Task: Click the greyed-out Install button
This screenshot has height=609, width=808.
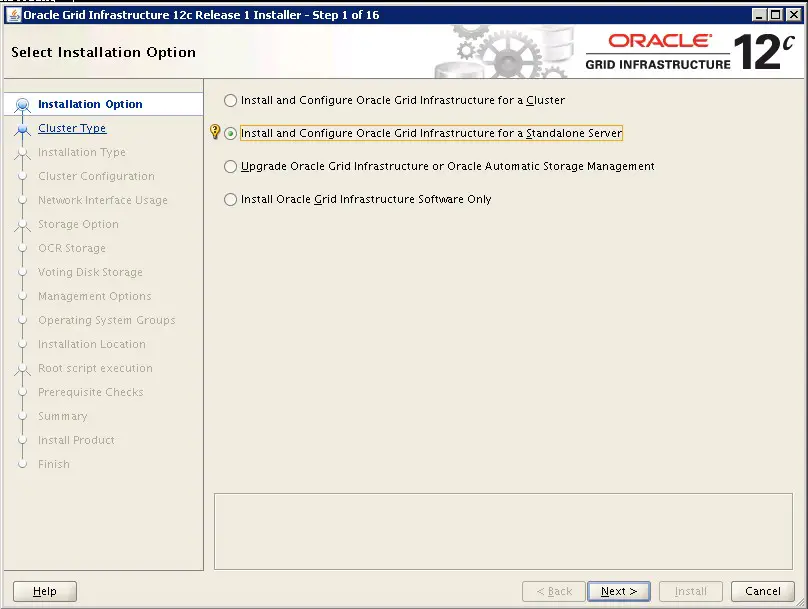Action: point(691,591)
